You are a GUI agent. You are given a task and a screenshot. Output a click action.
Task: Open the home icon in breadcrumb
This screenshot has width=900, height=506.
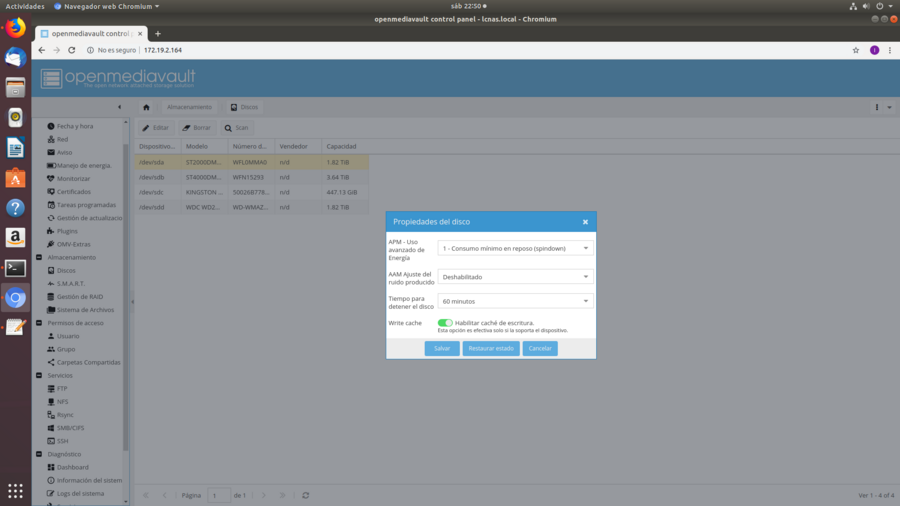[x=146, y=107]
